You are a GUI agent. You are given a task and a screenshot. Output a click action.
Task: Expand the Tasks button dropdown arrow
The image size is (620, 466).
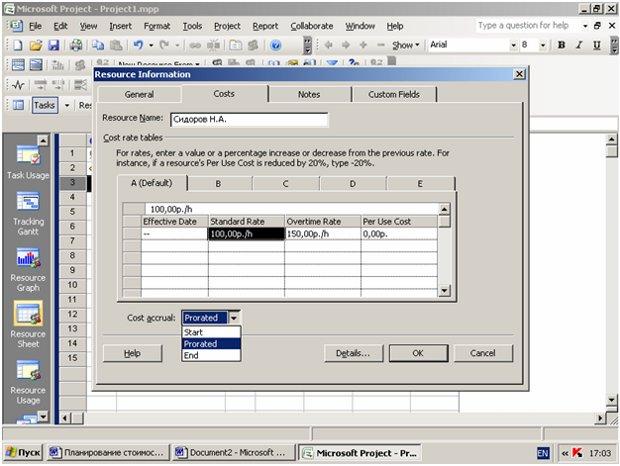(x=67, y=105)
